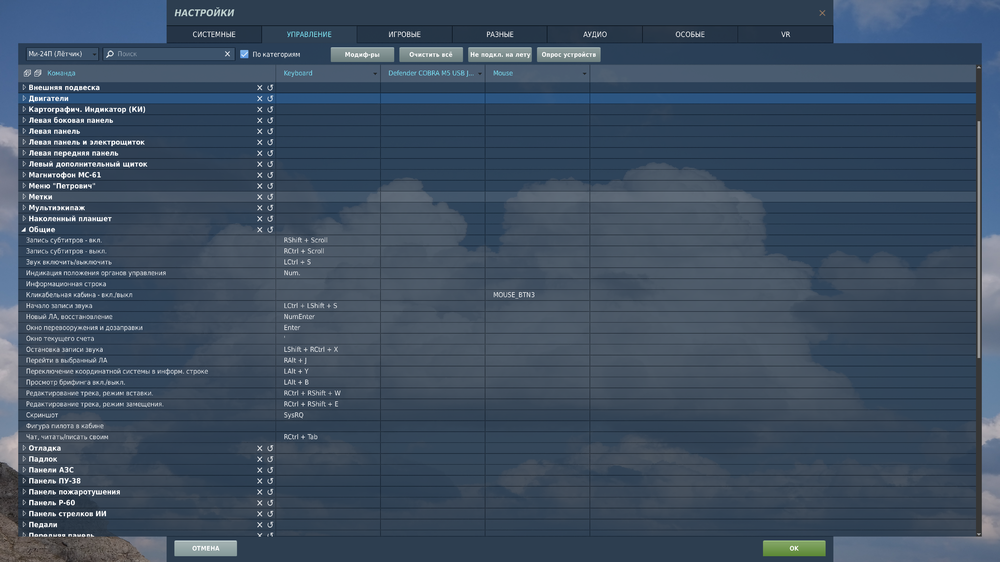Image resolution: width=1000 pixels, height=562 pixels.
Task: Switch to the VR tab
Action: pos(786,34)
